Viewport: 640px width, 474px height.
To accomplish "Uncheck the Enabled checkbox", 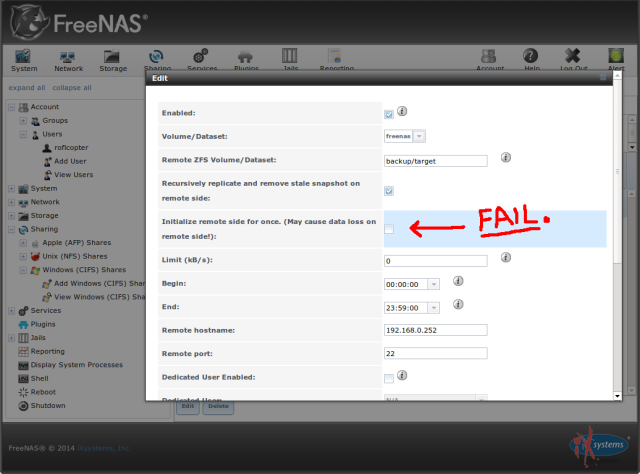I will coord(389,114).
